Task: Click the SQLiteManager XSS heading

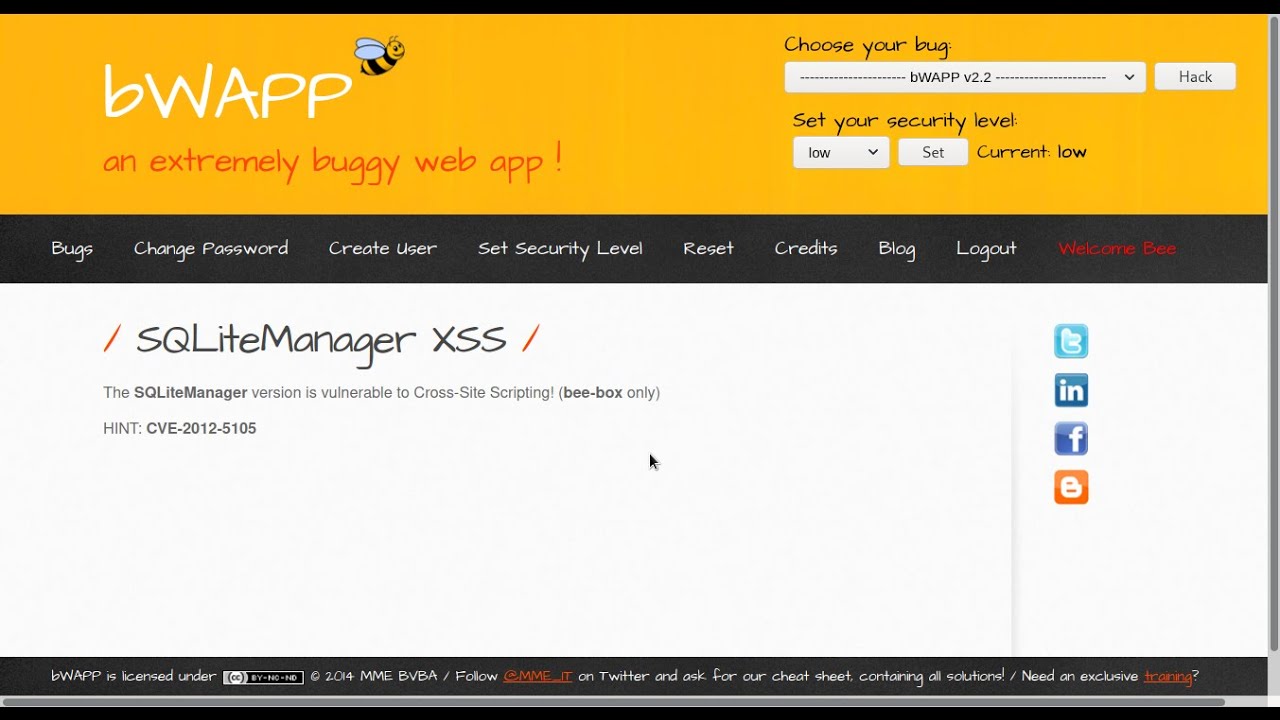Action: coord(321,340)
